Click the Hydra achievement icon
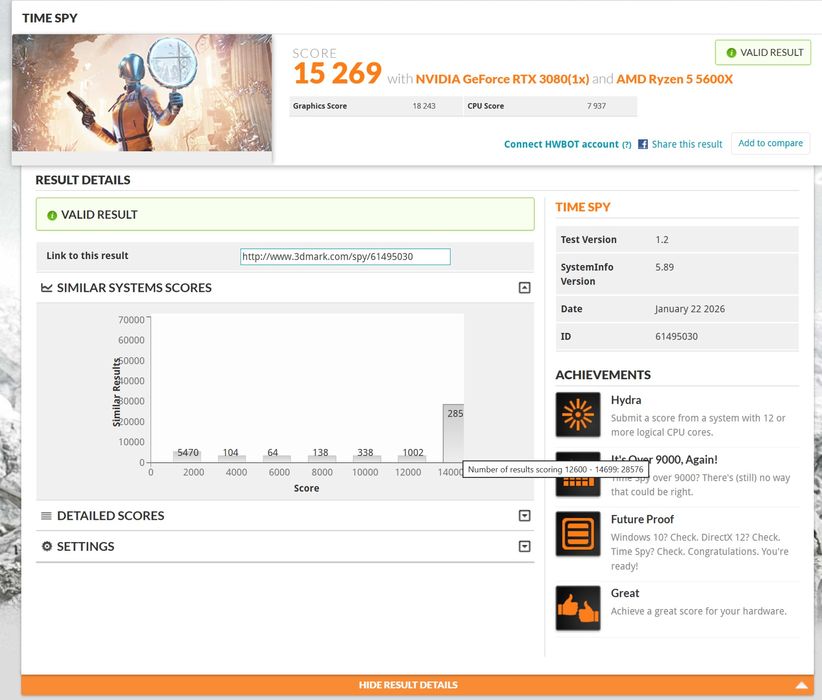 click(578, 414)
